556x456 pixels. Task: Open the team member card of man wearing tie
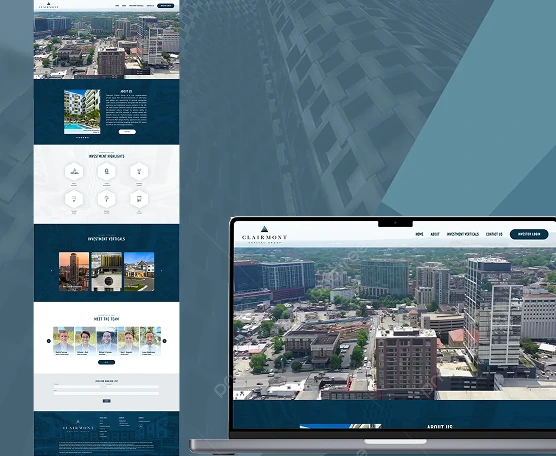[150, 341]
